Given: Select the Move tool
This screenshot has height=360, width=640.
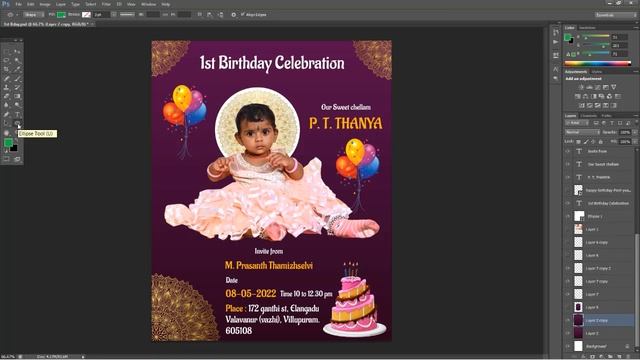Looking at the screenshot, I should [17, 51].
